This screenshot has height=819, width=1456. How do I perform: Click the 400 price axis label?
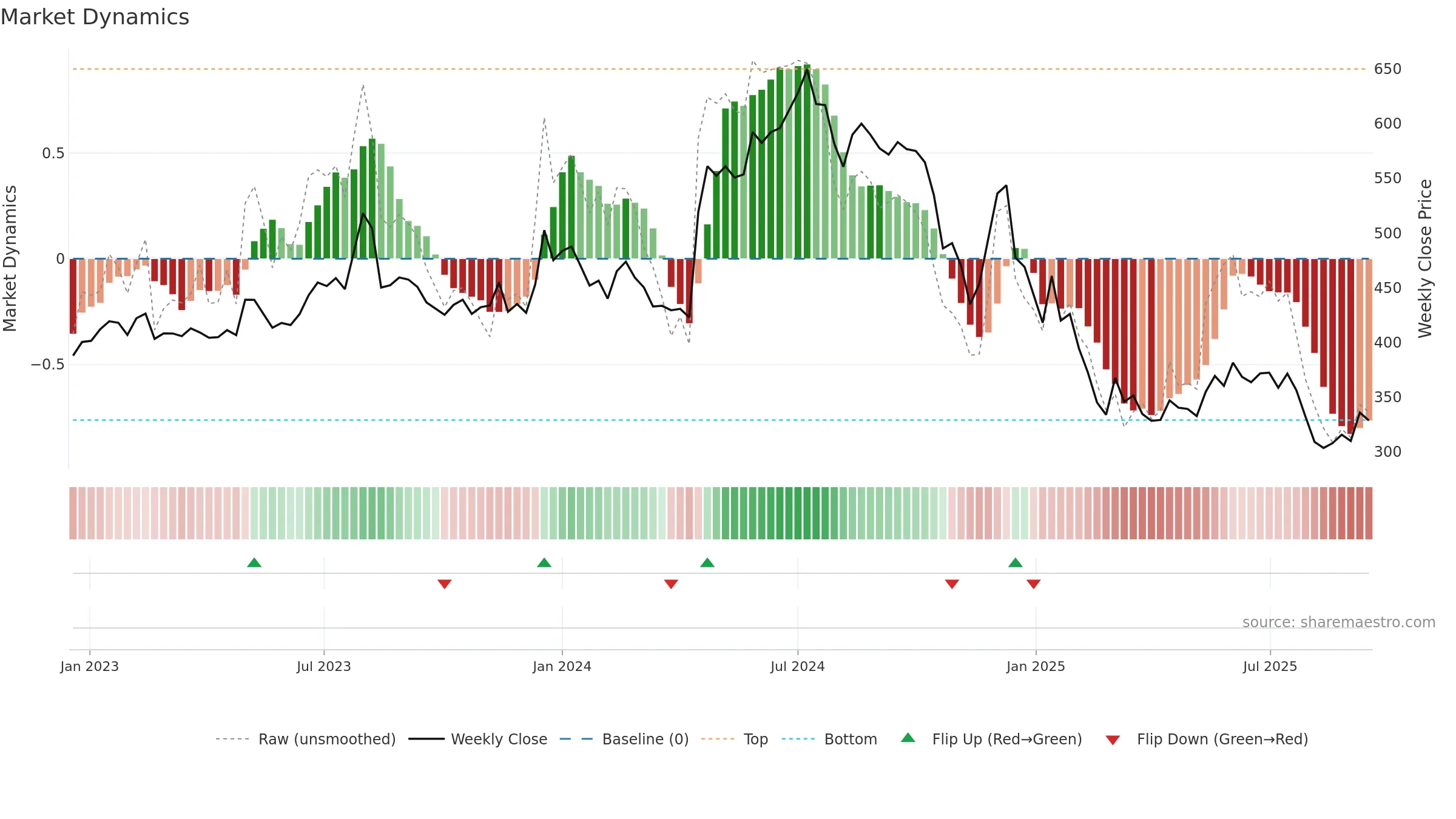1388,342
